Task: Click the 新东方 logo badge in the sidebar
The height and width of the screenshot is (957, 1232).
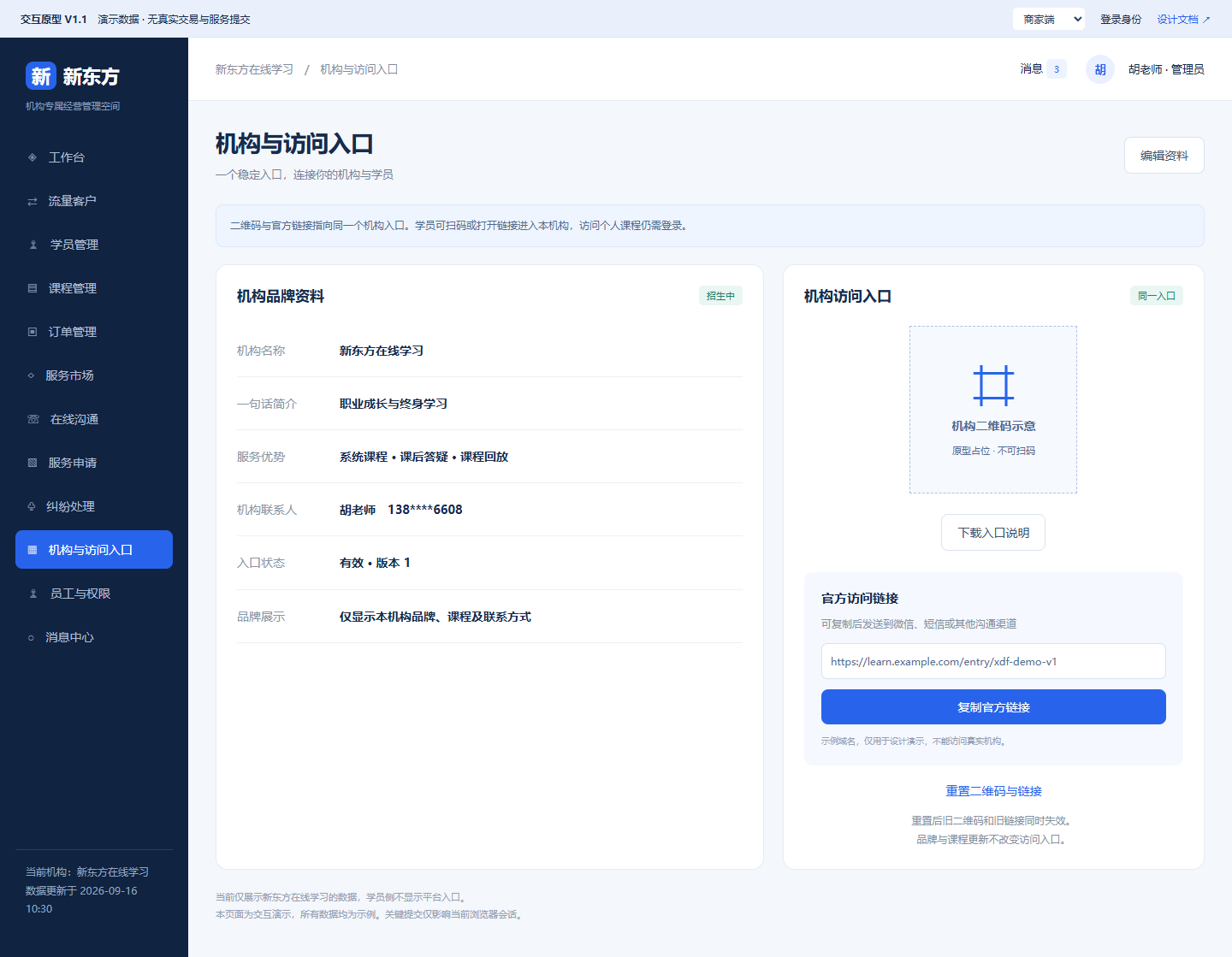Action: (41, 76)
